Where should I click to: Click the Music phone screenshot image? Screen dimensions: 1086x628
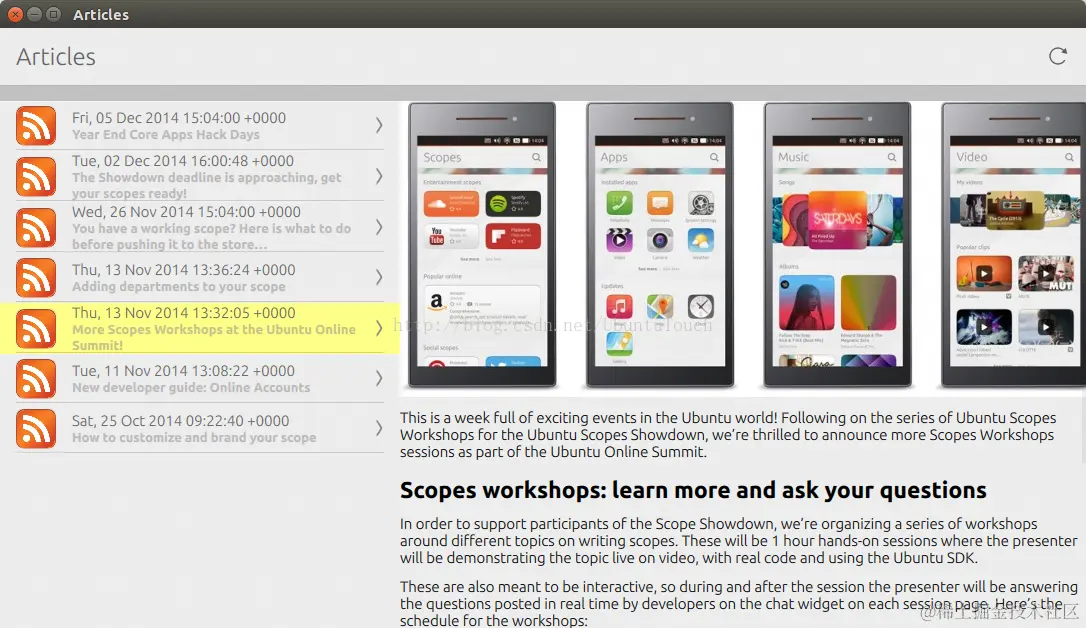click(x=837, y=244)
